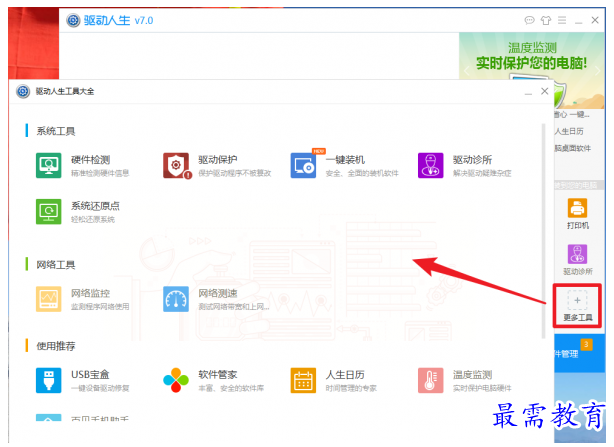
Task: Click the 驱动人生工具大全 dialog logo icon
Action: tap(23, 92)
